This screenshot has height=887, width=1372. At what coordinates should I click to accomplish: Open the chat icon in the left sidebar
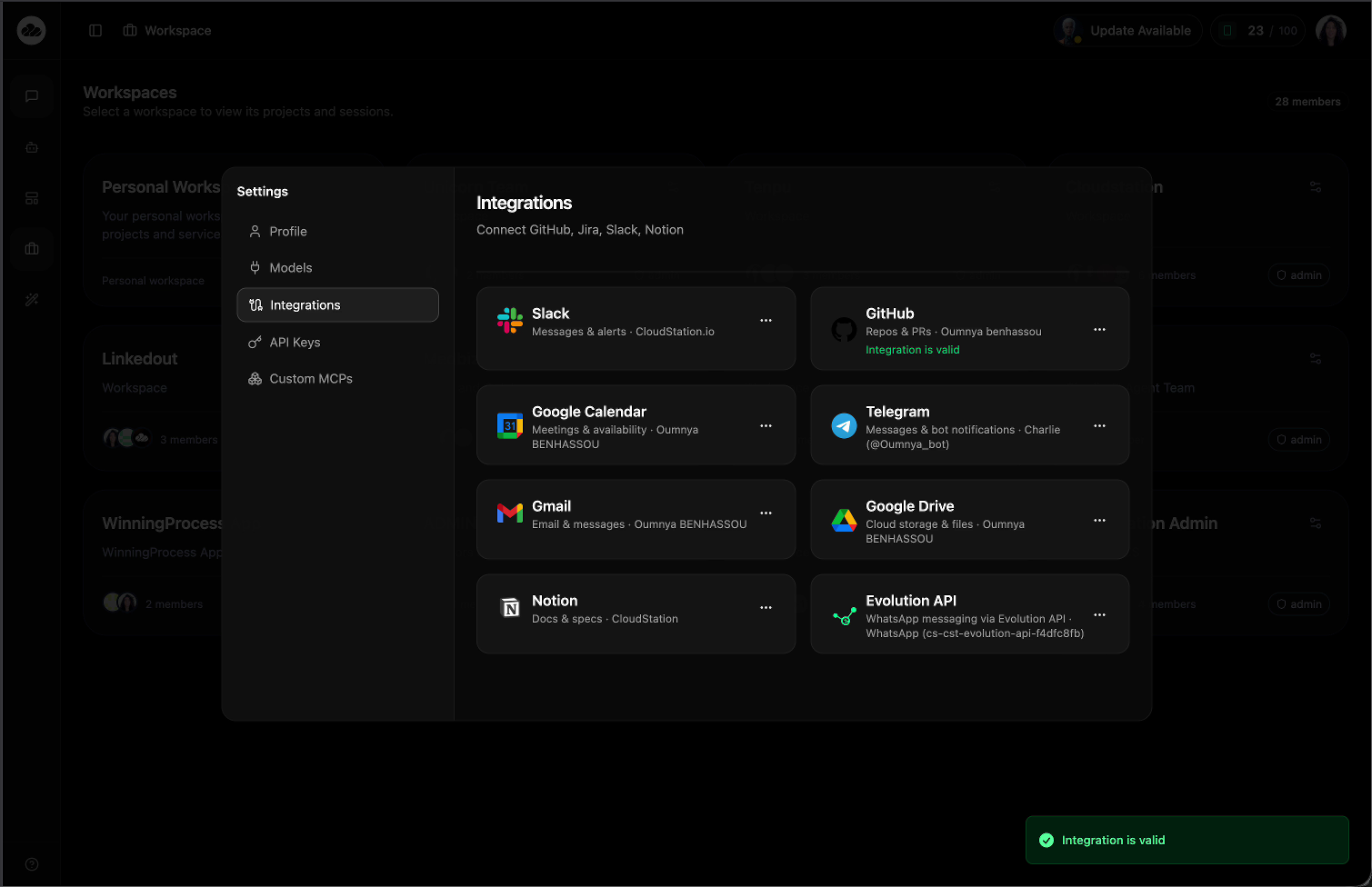click(x=32, y=96)
